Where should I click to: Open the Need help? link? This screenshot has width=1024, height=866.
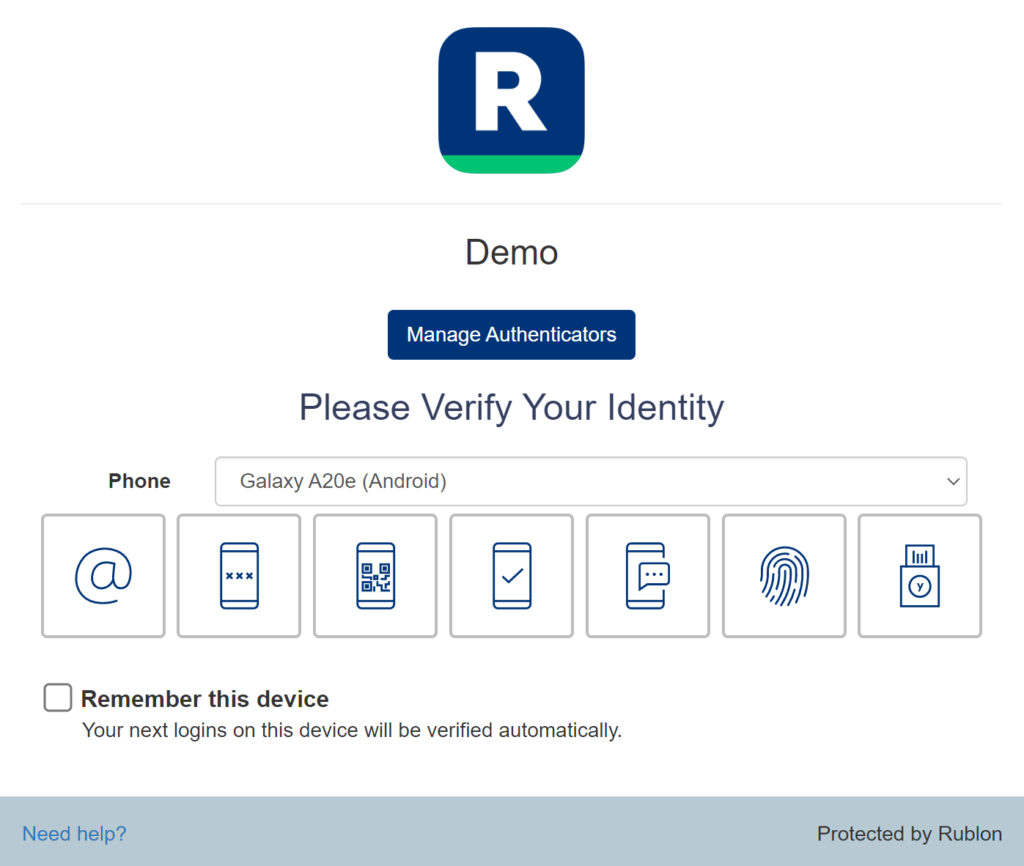(x=75, y=833)
